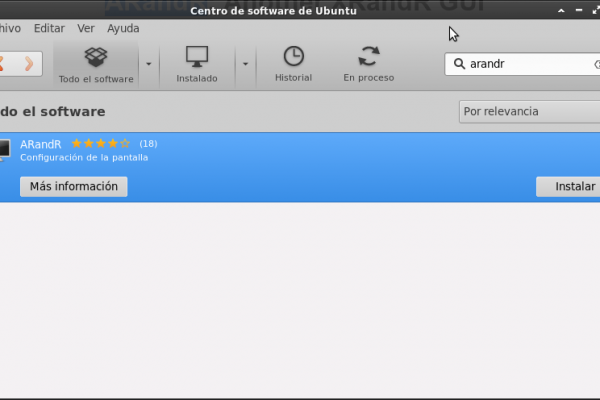Image resolution: width=600 pixels, height=400 pixels.
Task: Click Instalar button for ARandR
Action: coord(568,186)
